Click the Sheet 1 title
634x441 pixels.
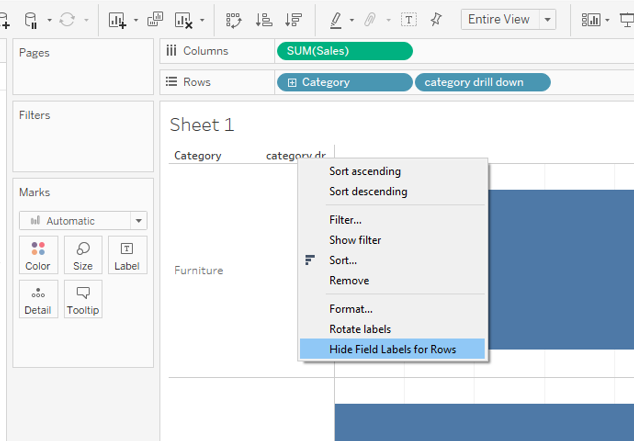202,125
